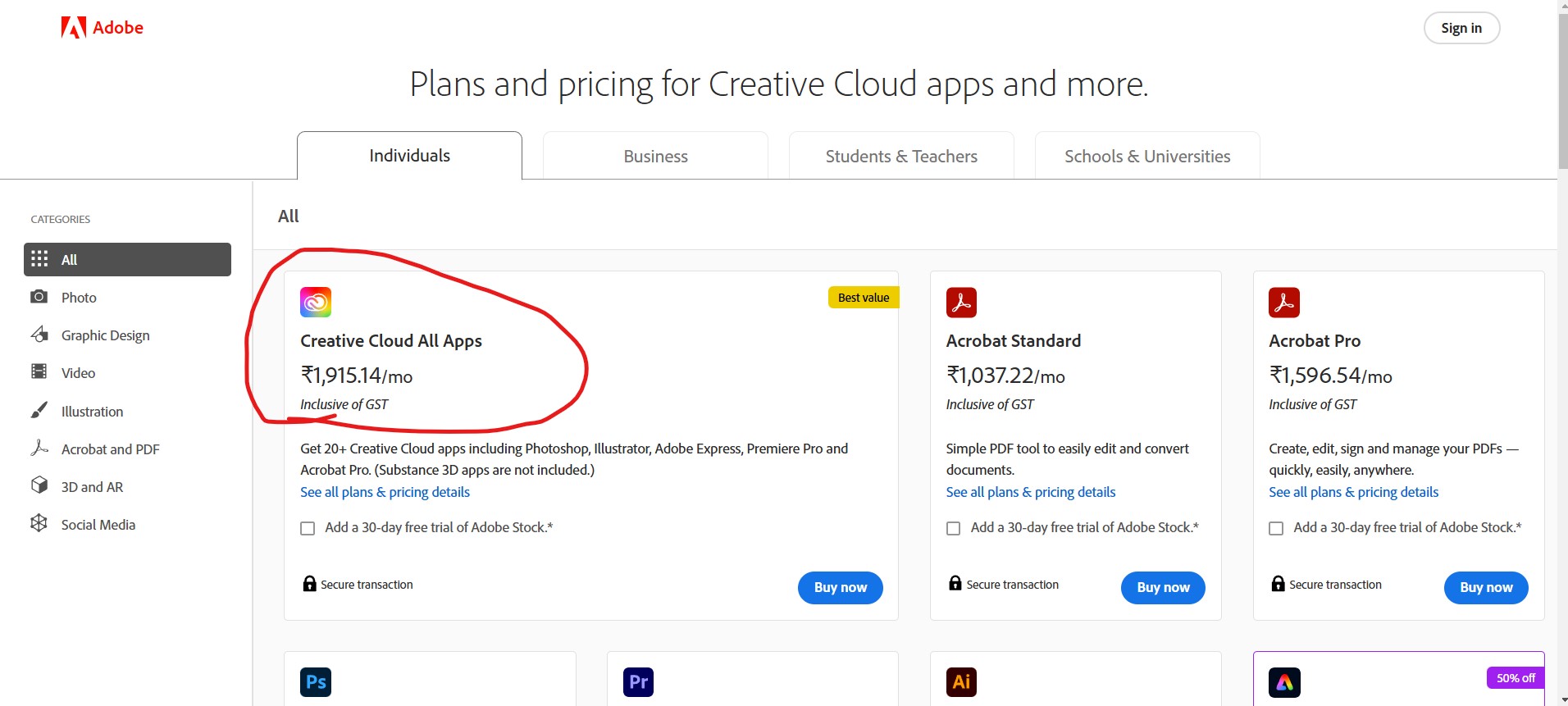Click the CATEGORIES sidebar heading
Screen dimensions: 1568x706
(61, 219)
